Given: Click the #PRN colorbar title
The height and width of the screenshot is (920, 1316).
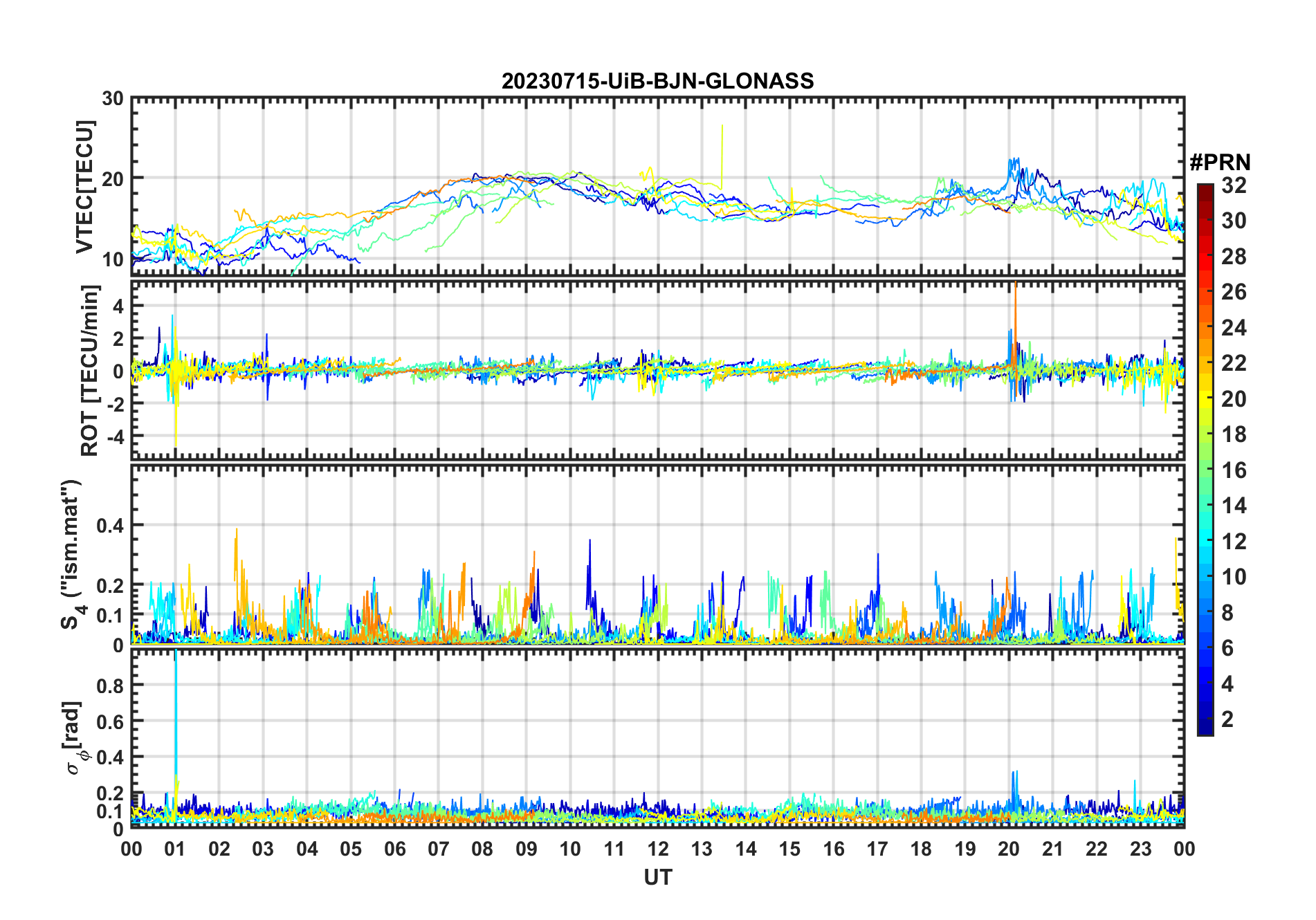Looking at the screenshot, I should pos(1220,163).
